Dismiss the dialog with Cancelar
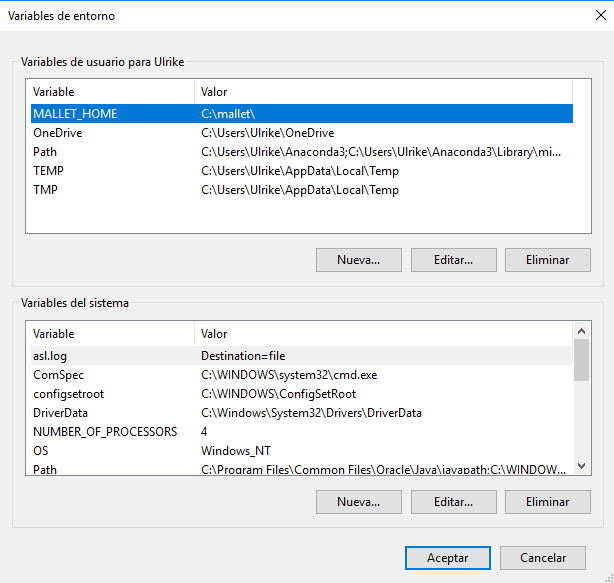This screenshot has height=583, width=614. pyautogui.click(x=542, y=558)
